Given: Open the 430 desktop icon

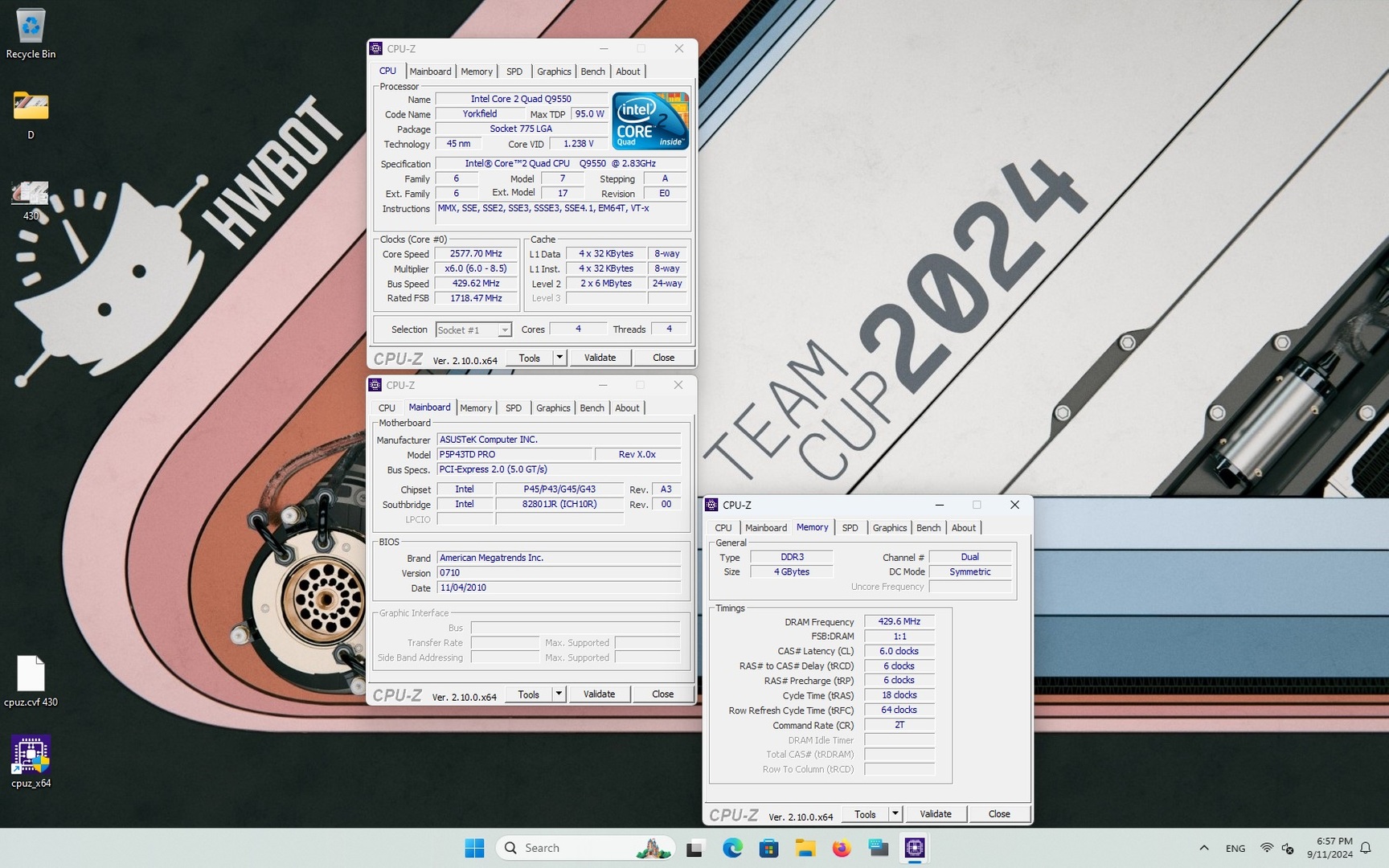Looking at the screenshot, I should click(31, 201).
